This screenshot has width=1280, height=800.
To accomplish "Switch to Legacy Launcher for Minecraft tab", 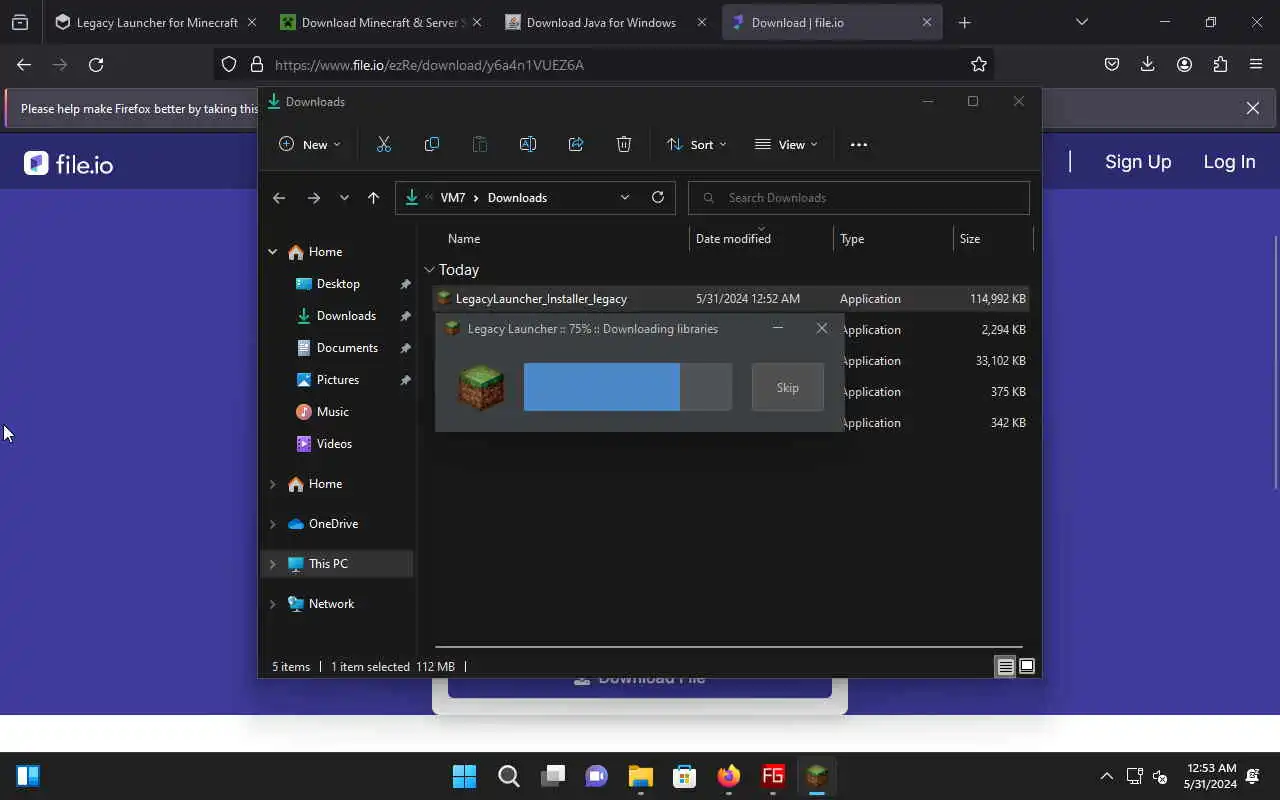I will tap(156, 22).
